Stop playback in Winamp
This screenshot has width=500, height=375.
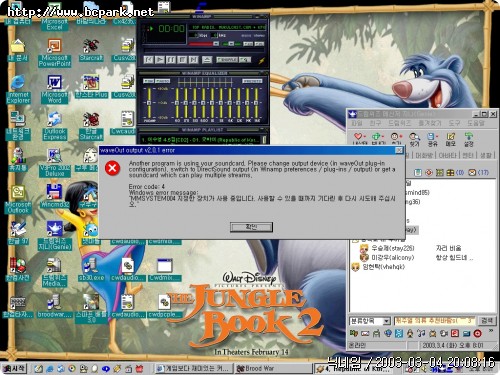(x=182, y=60)
